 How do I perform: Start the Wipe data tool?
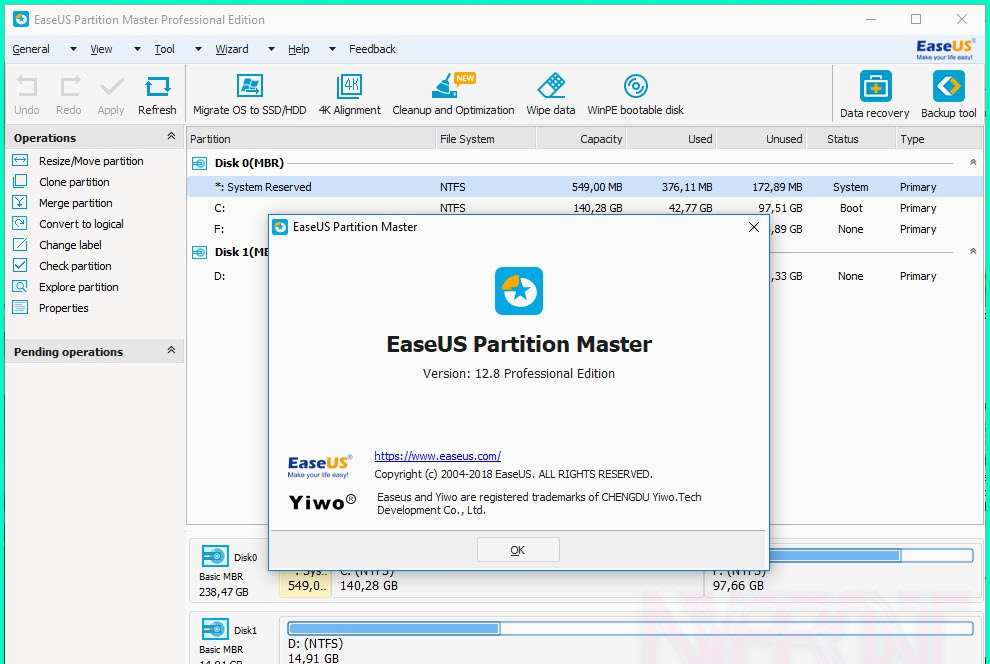[x=551, y=95]
